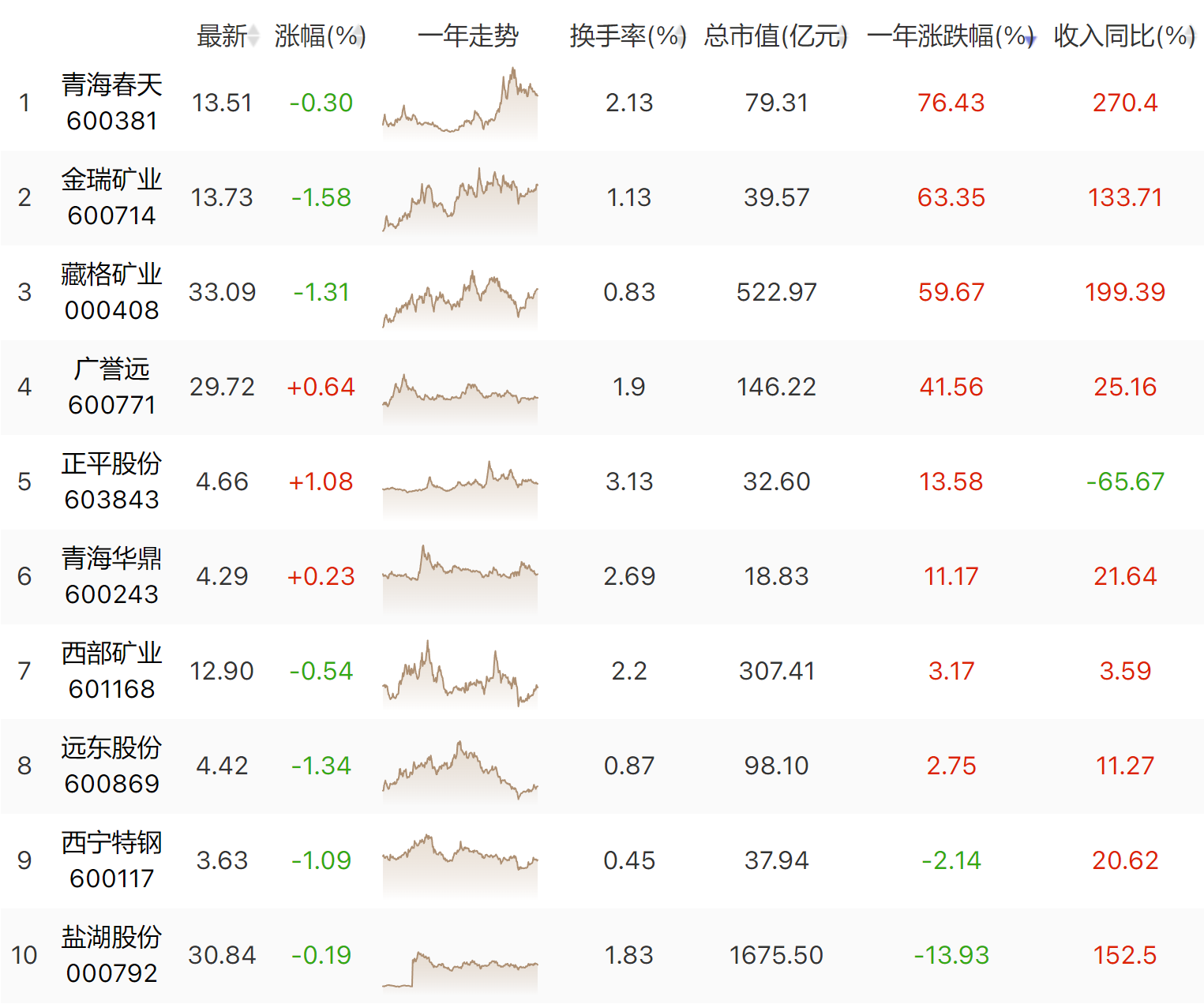Screen dimensions: 1204x1004
Task: Click latest price 13.73 of 金瑞矿业
Action: [x=222, y=197]
